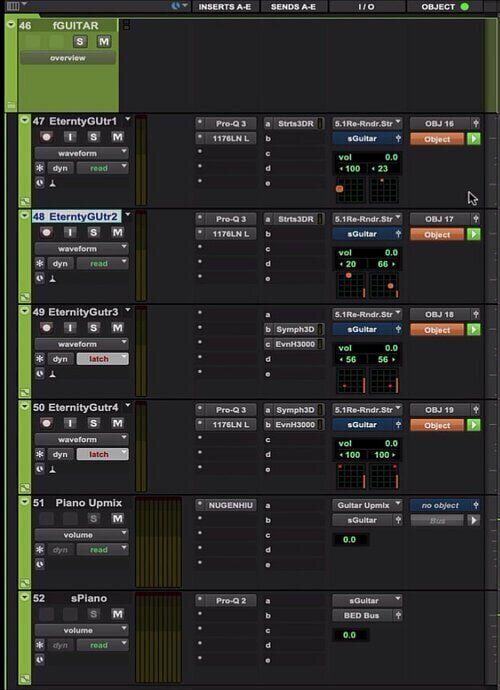This screenshot has height=690, width=500.
Task: Click the volume field 0.0 on sPiano
Action: coord(350,635)
